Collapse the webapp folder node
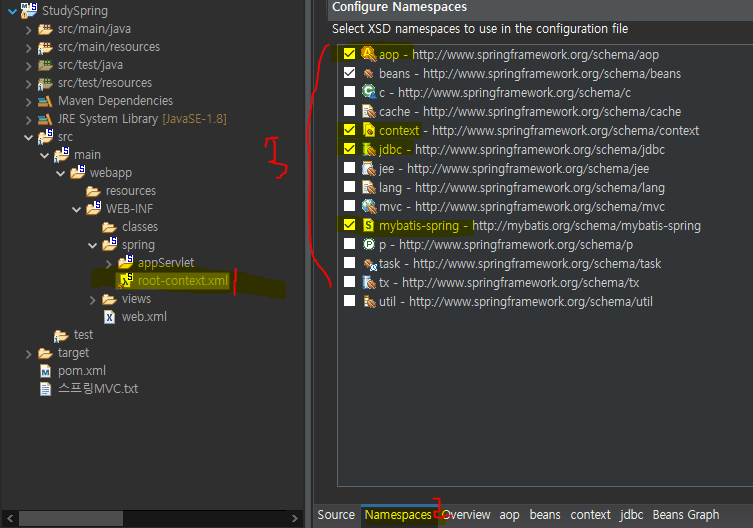753x528 pixels. point(61,173)
